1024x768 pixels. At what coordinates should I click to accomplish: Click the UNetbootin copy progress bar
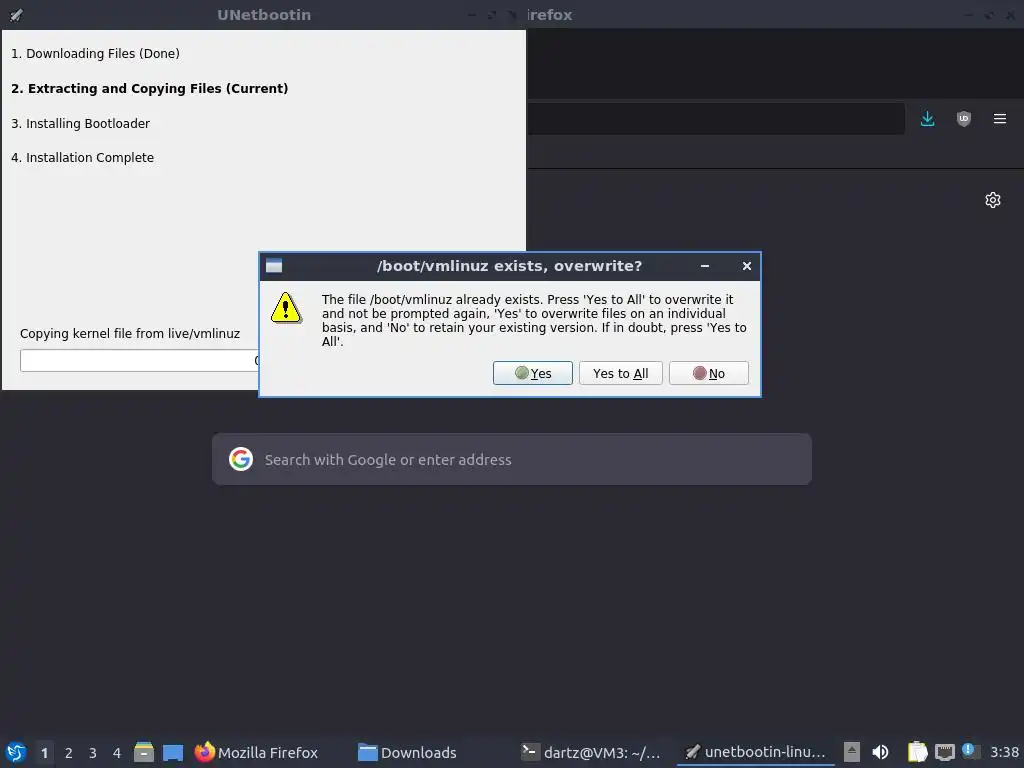coord(140,360)
